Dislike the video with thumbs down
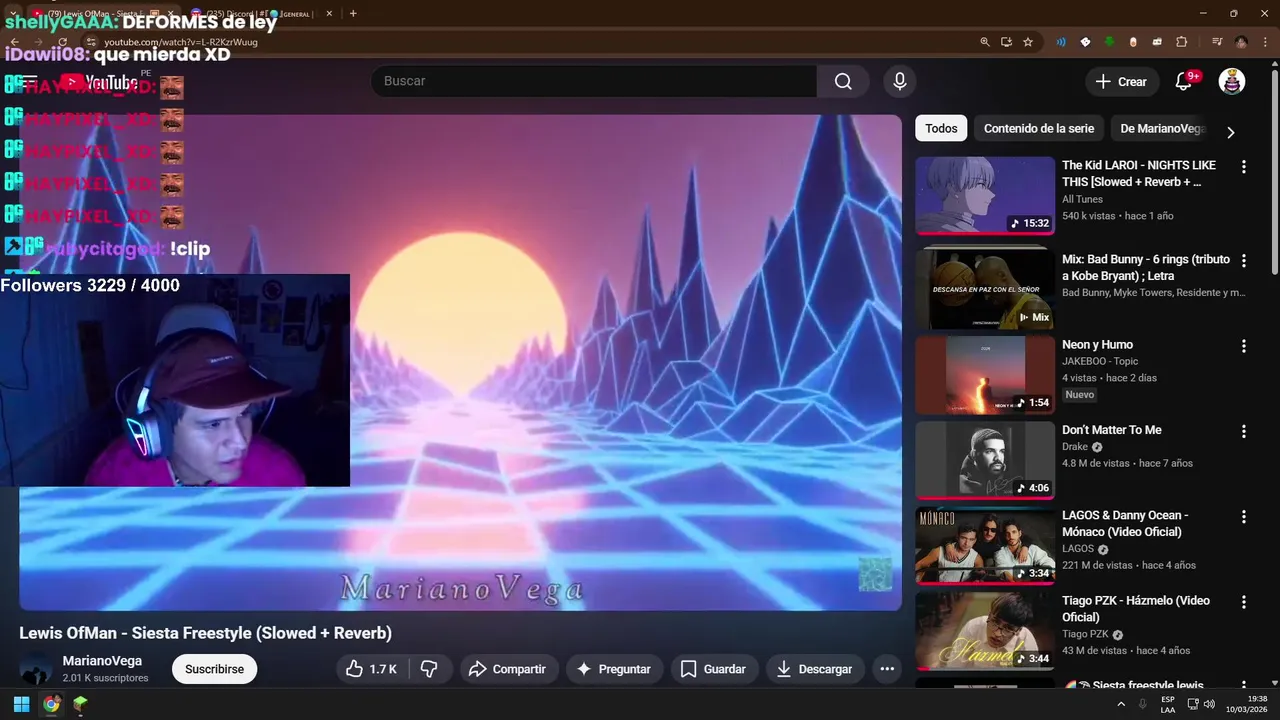The width and height of the screenshot is (1280, 720). 430,669
